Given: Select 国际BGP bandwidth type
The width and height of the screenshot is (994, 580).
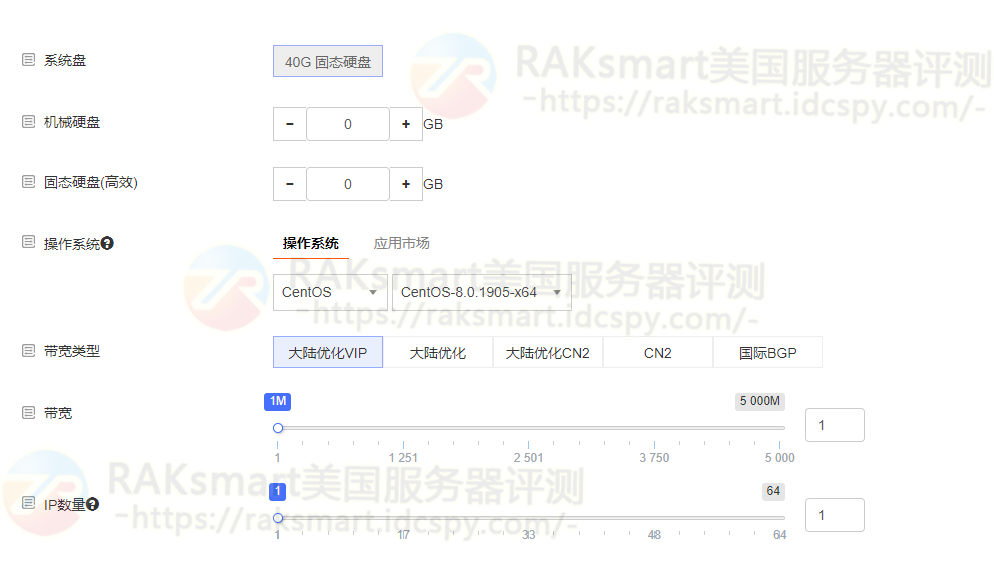Looking at the screenshot, I should pyautogui.click(x=768, y=352).
